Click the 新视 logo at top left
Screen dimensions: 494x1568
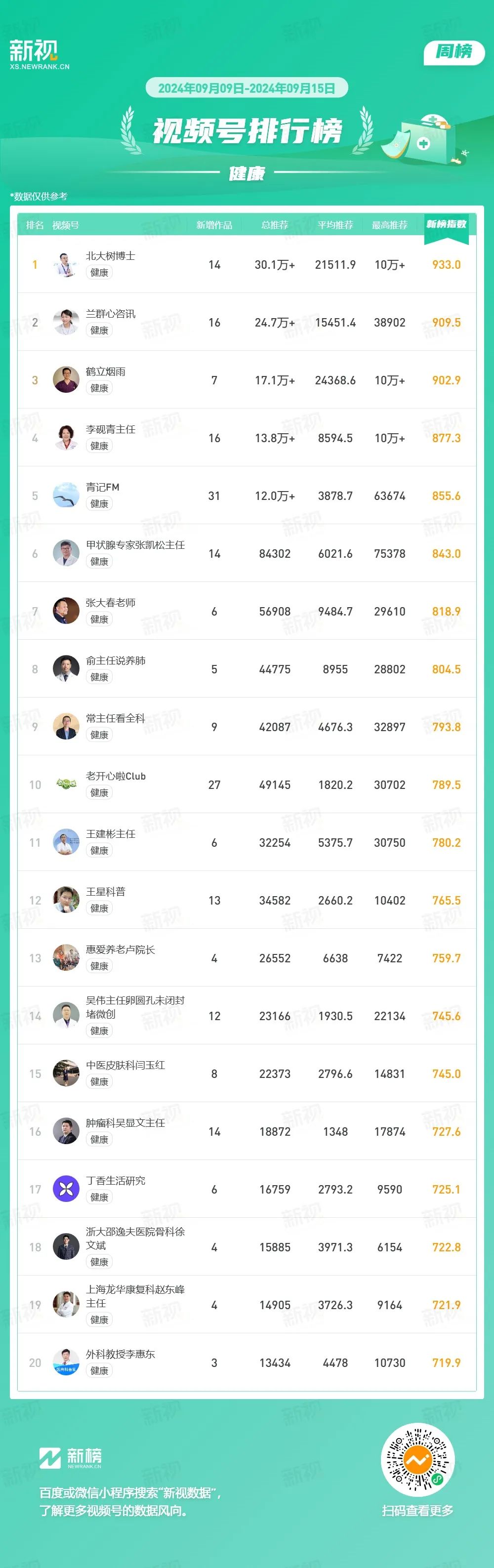pyautogui.click(x=40, y=54)
